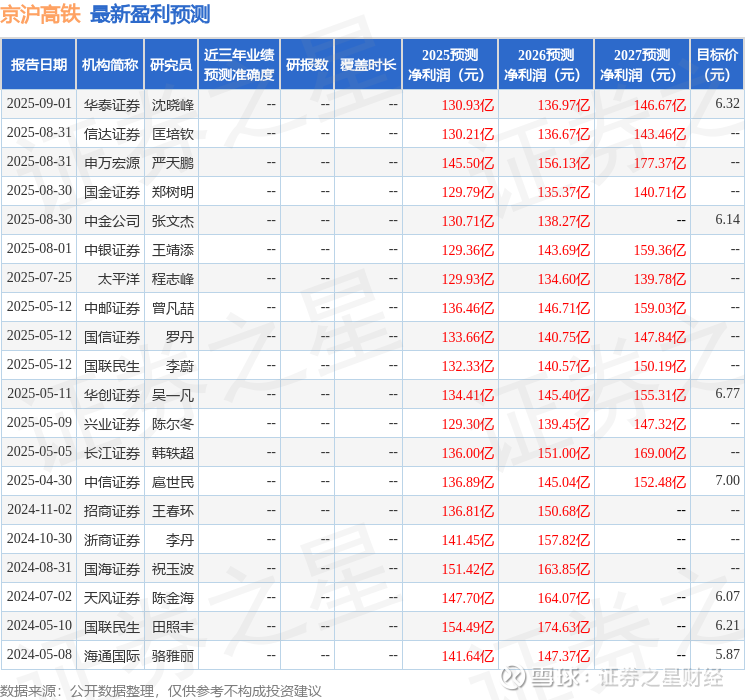Screen dimensions: 745x700
Task: Click the 申万宏源 institution cell
Action: [x=112, y=163]
